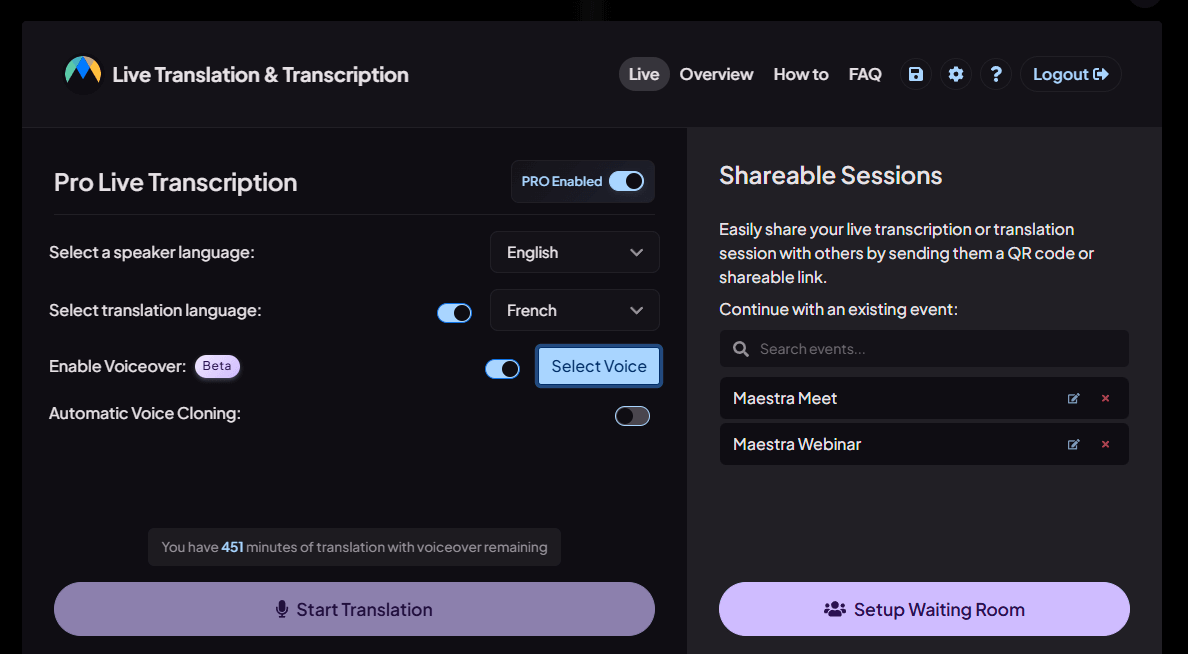
Task: Click the Beta badge next to Voiceover
Action: point(217,366)
